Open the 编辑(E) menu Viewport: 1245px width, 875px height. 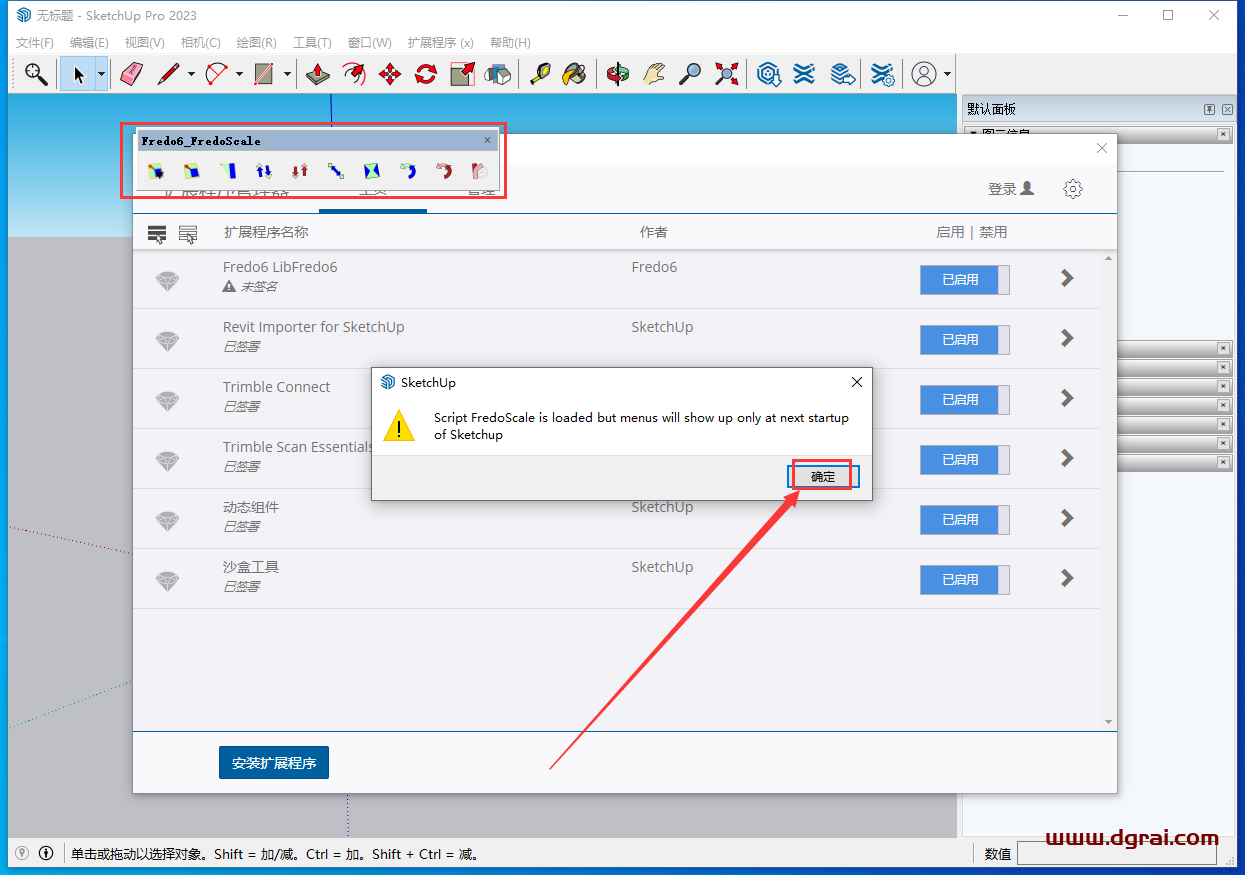(89, 43)
